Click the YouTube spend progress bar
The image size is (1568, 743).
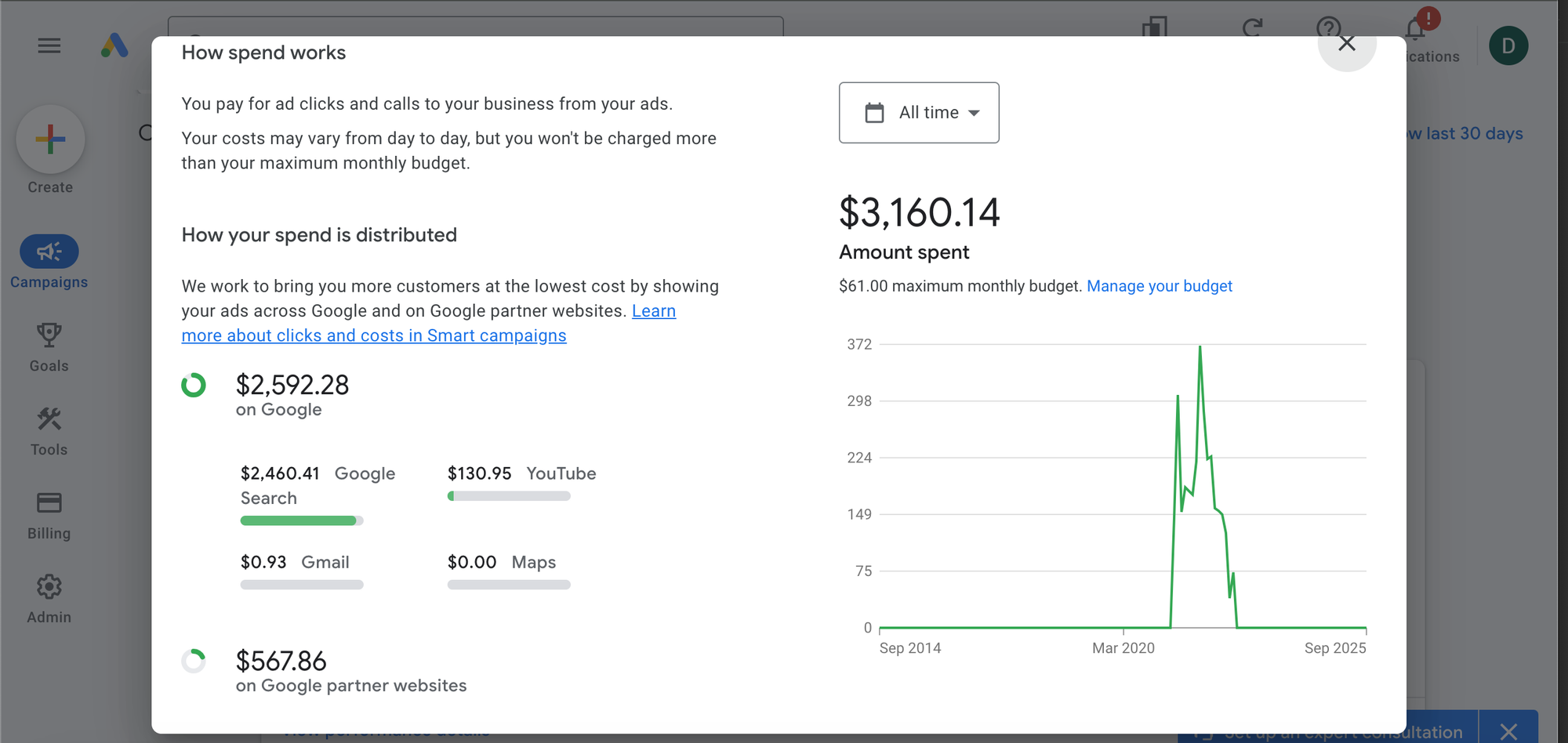tap(509, 496)
